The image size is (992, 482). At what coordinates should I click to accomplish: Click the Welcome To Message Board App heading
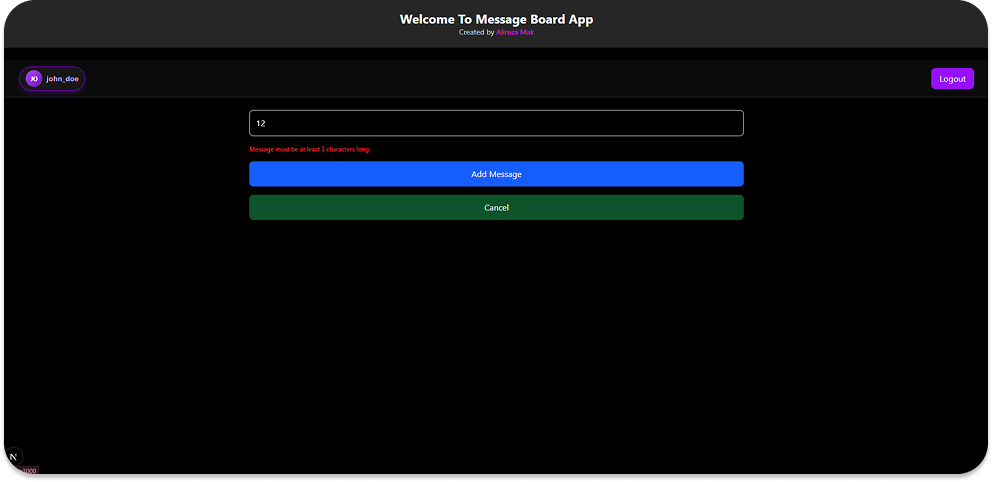point(496,19)
